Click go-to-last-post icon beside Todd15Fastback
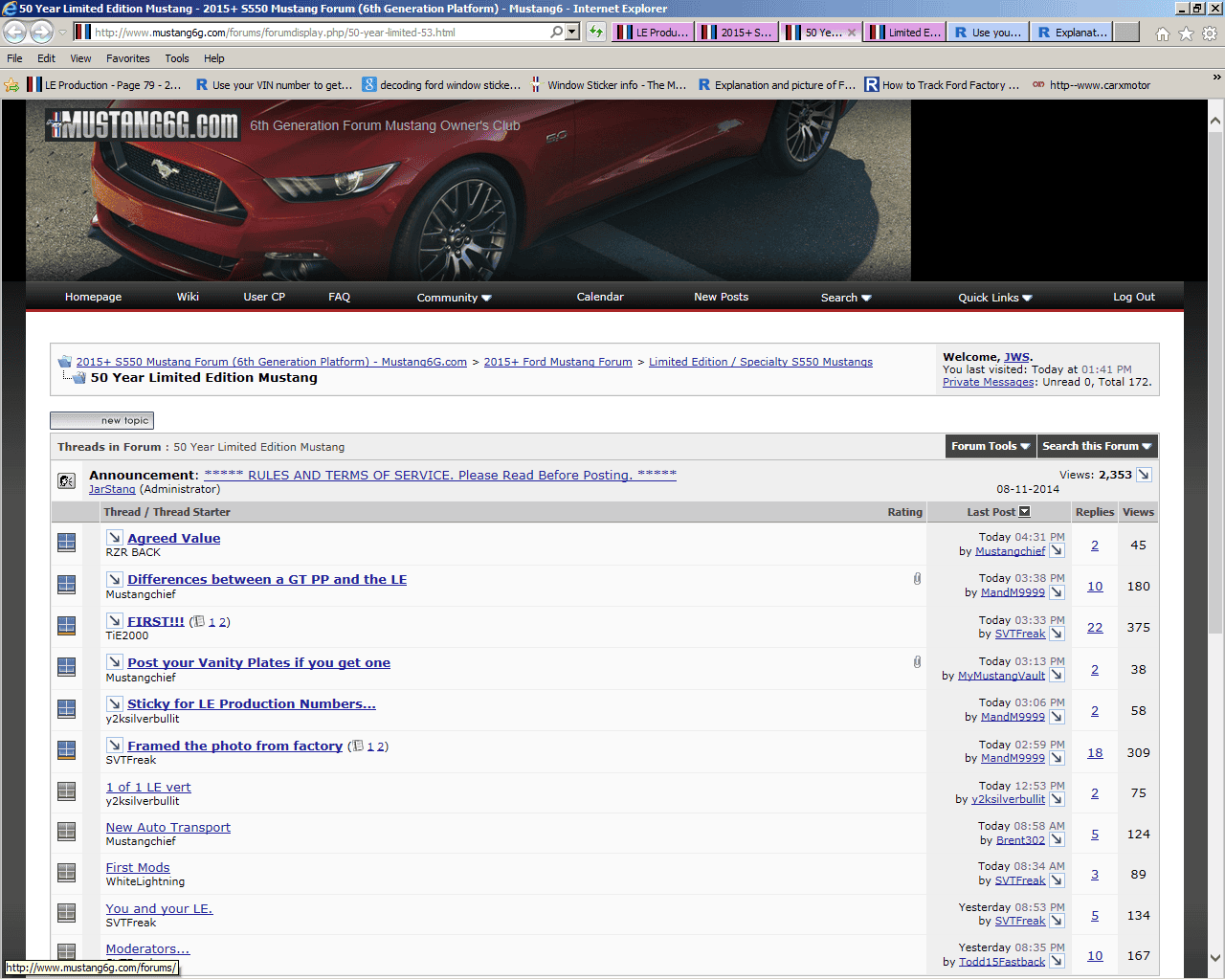1225x980 pixels. tap(1057, 961)
